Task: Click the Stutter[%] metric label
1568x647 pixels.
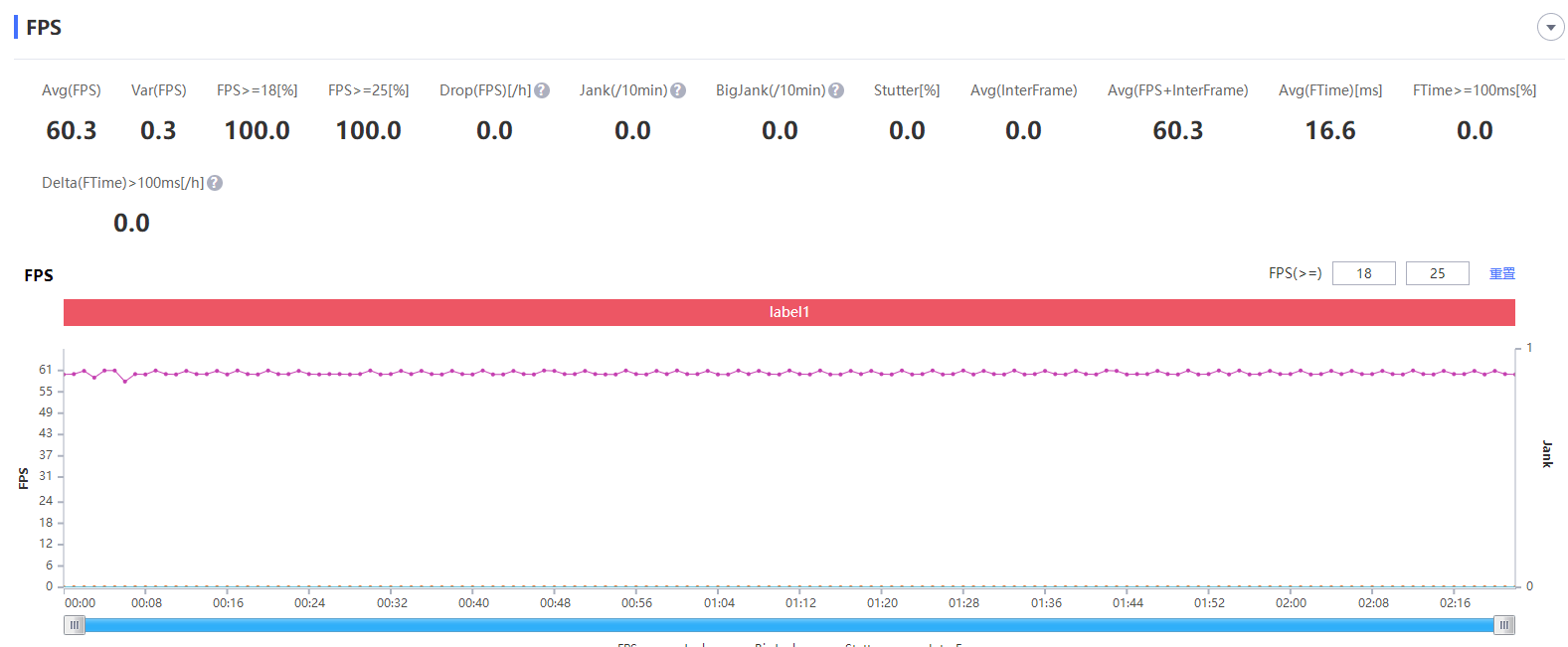Action: point(907,90)
